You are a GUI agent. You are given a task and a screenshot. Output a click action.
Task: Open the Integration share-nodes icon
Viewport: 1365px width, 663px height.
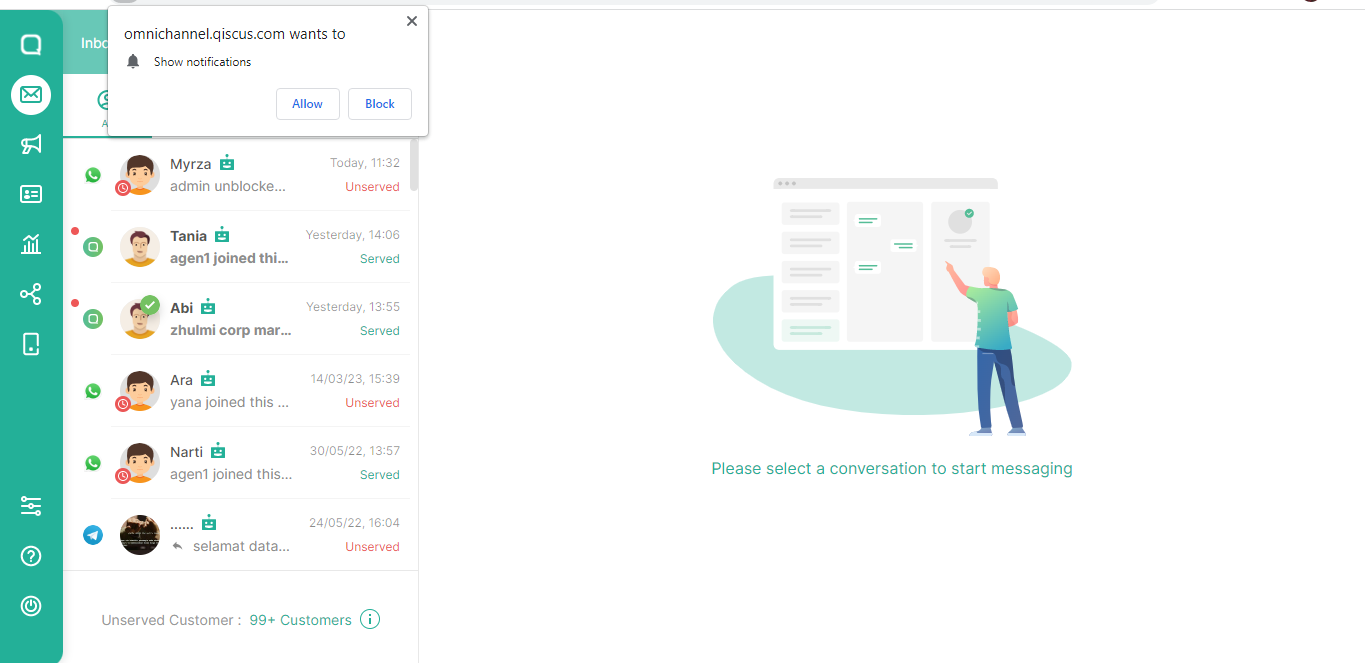coord(31,294)
